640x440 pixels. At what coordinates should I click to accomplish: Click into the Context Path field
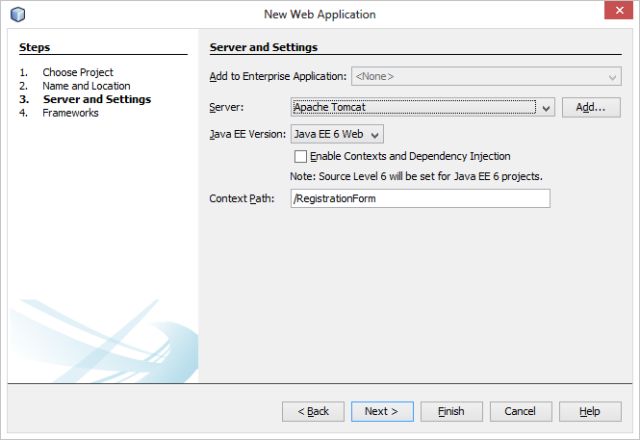coord(420,199)
